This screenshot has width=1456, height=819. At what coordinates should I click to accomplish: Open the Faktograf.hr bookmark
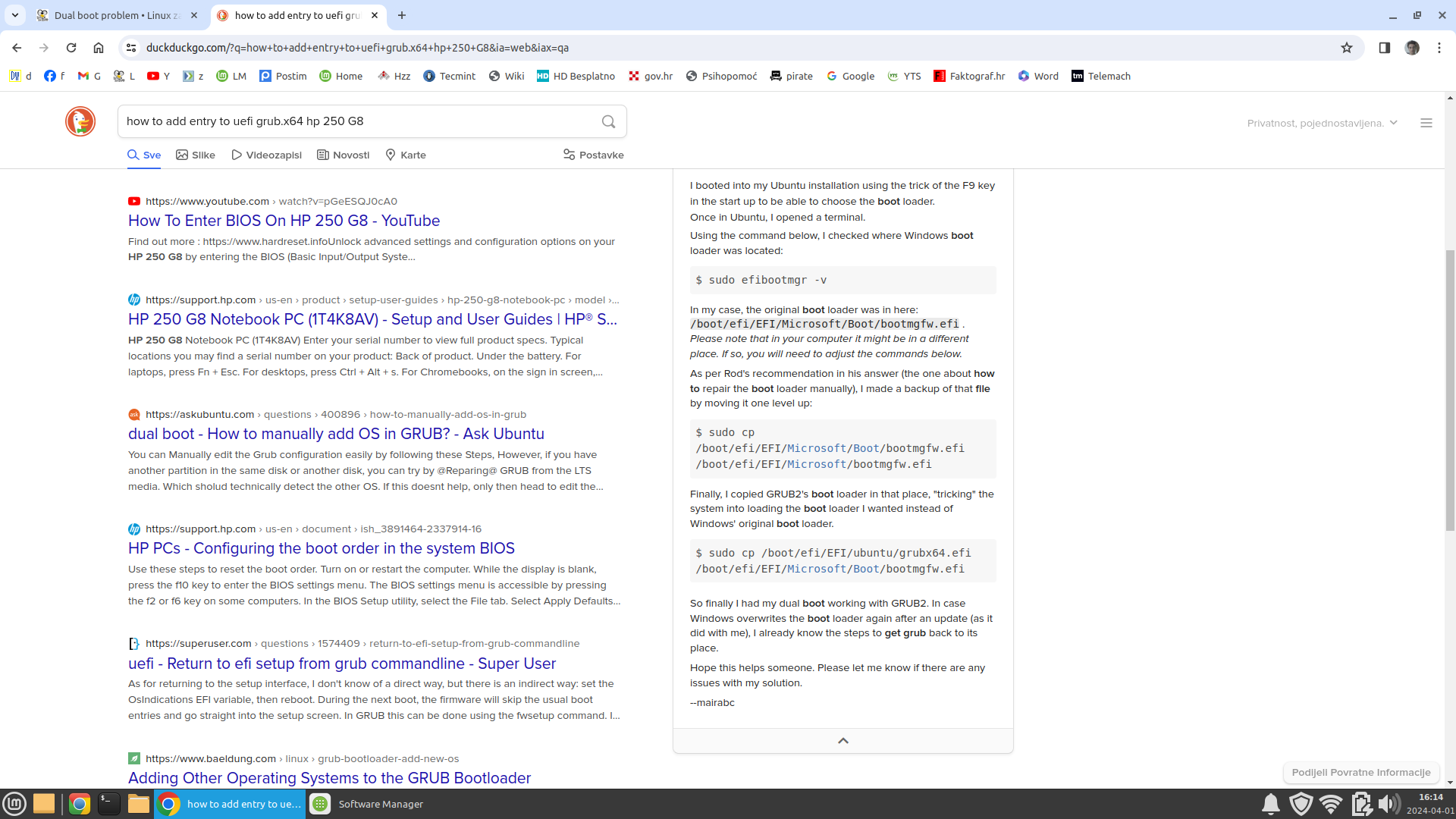pyautogui.click(x=969, y=76)
